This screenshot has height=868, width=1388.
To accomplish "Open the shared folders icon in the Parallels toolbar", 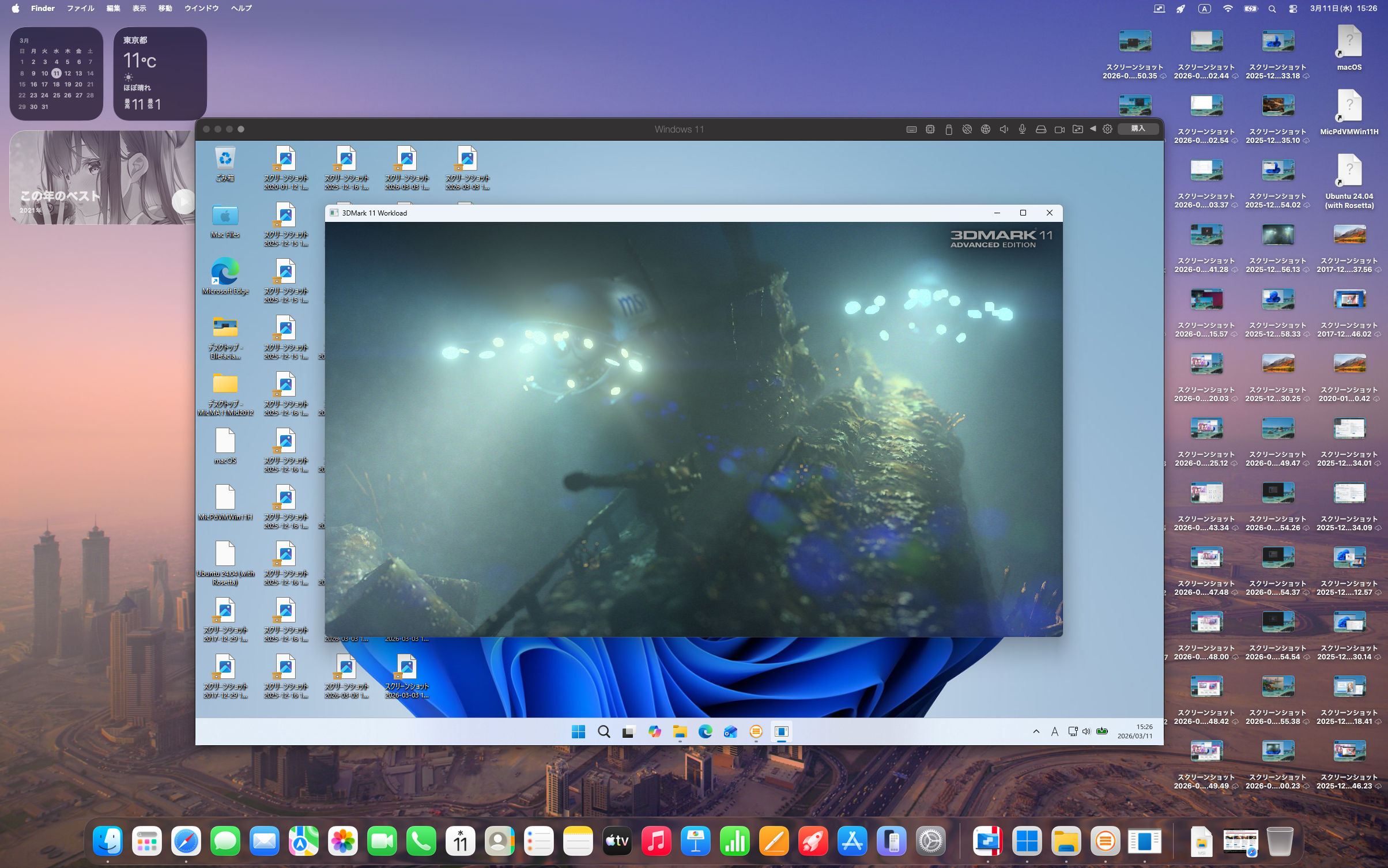I will click(1077, 130).
